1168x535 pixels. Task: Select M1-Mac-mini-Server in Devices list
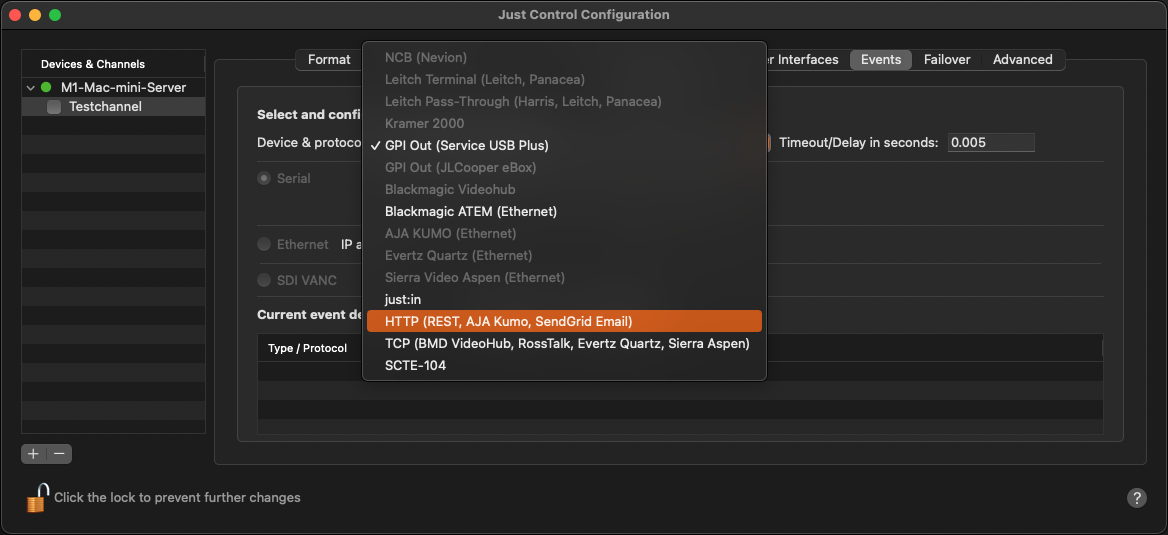113,87
